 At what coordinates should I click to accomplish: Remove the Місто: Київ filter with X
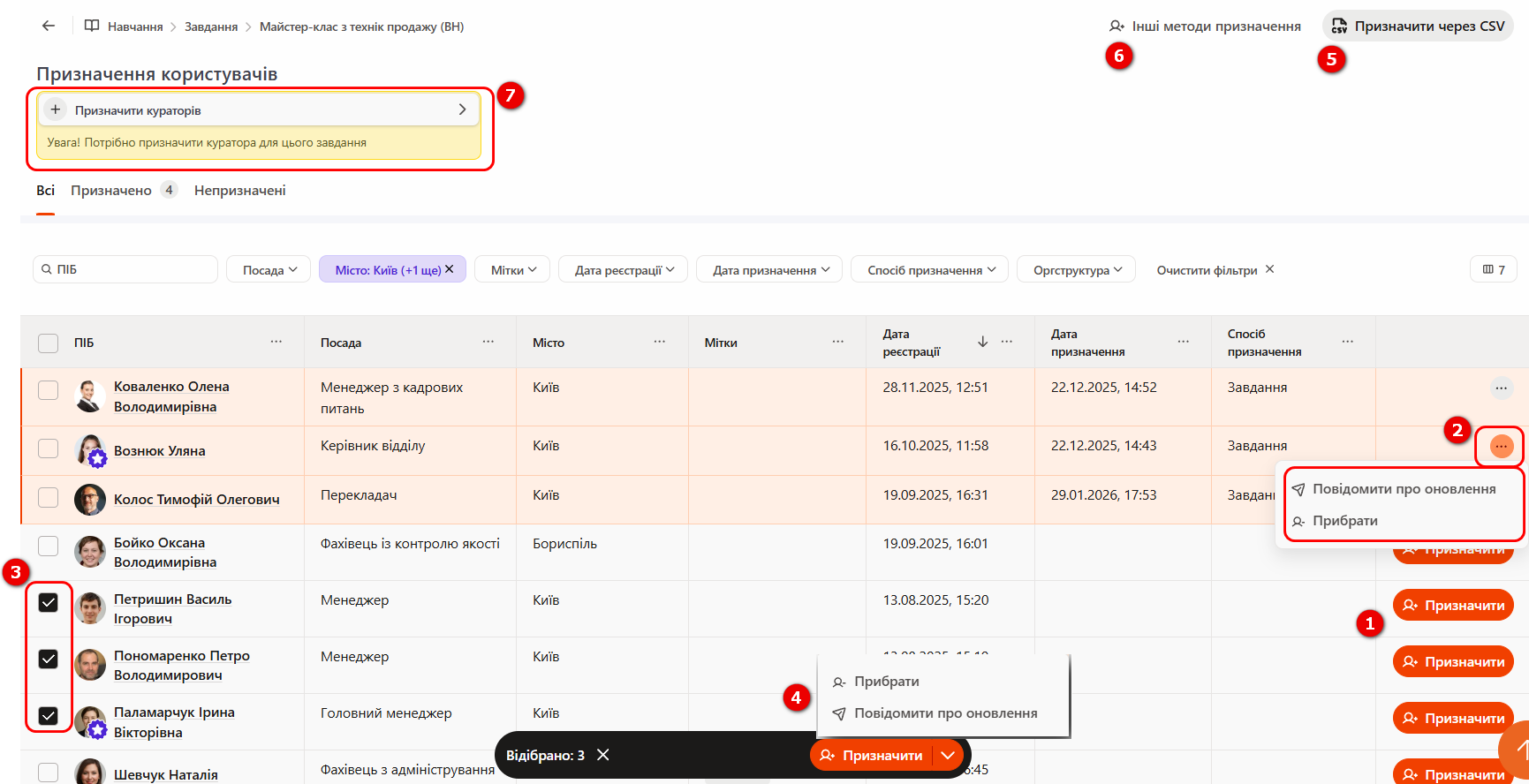450,269
